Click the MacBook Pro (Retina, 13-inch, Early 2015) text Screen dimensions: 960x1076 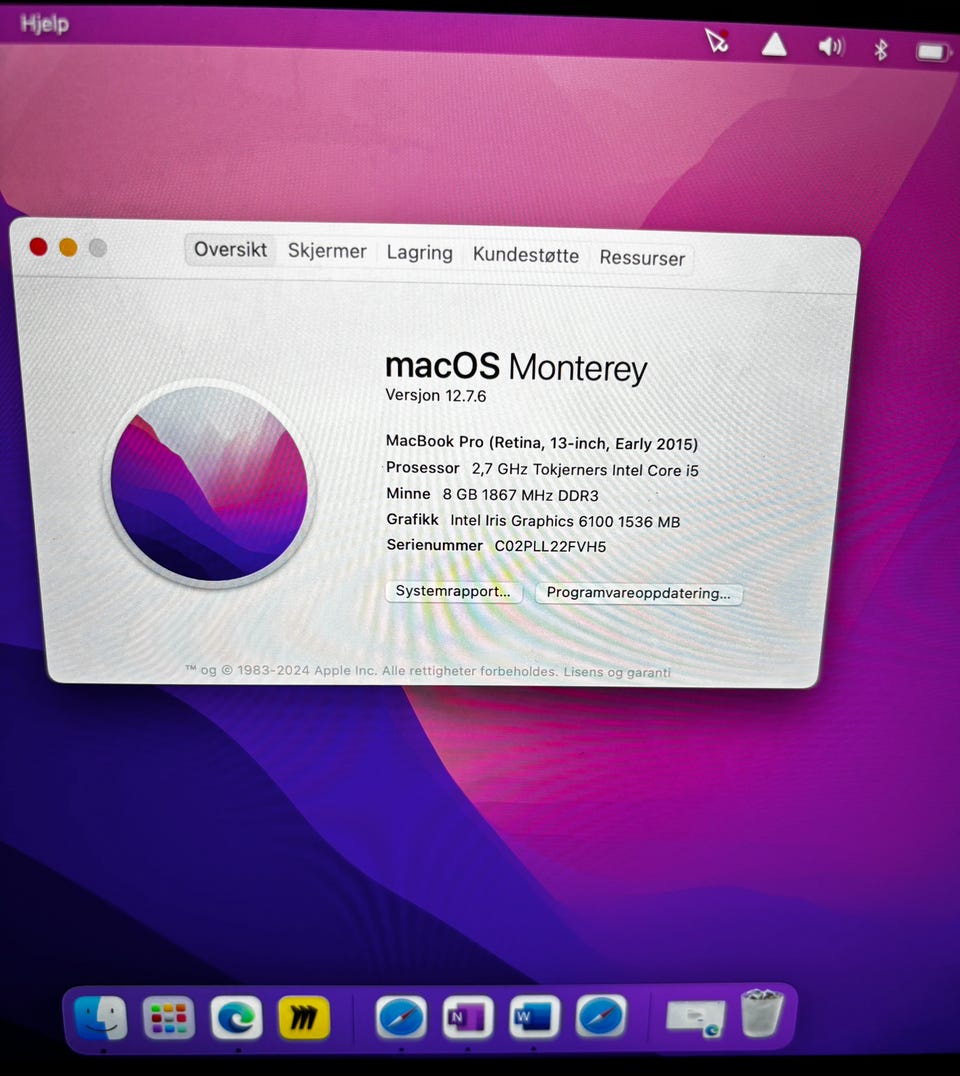point(541,443)
